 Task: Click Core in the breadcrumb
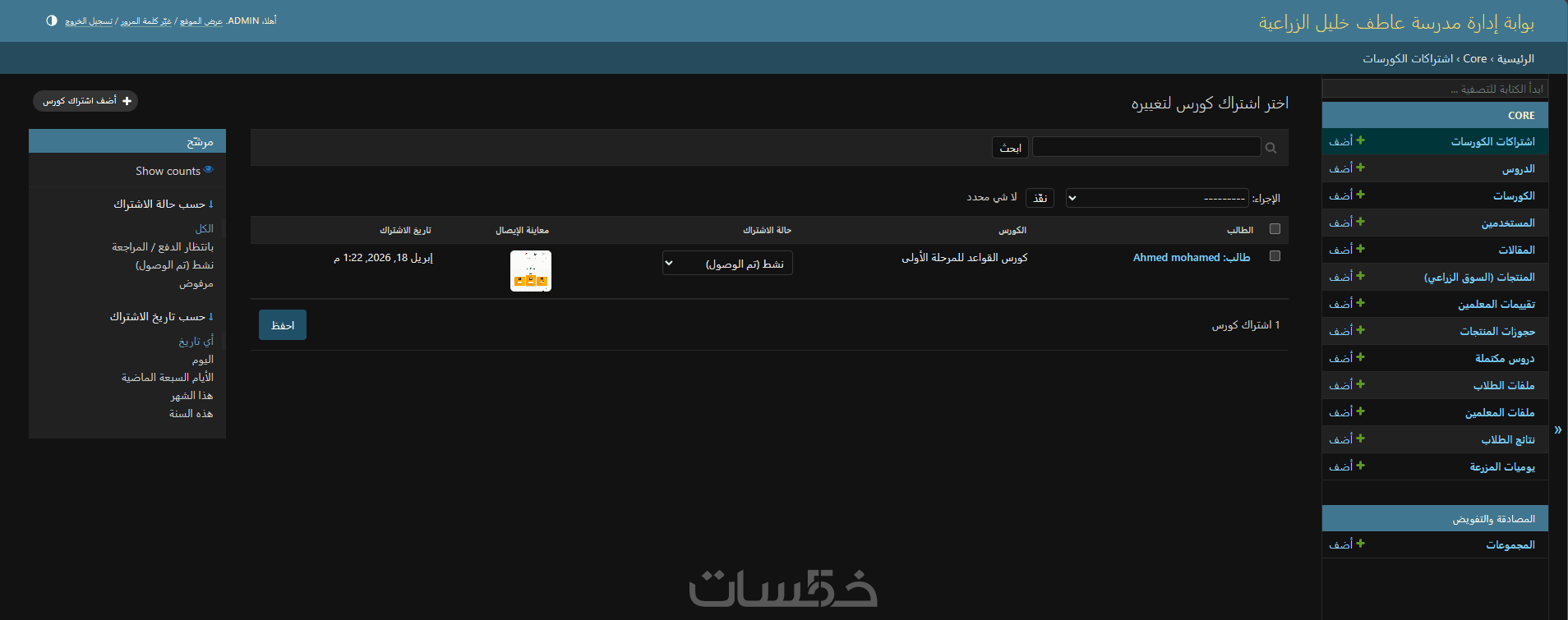(1474, 58)
